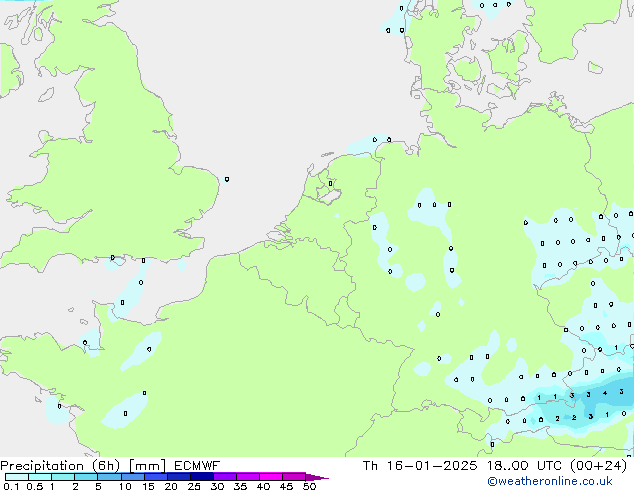This screenshot has height=490, width=634.
Task: Pick the 40–45 mm magenta legend swatch
Action: (x=271, y=477)
